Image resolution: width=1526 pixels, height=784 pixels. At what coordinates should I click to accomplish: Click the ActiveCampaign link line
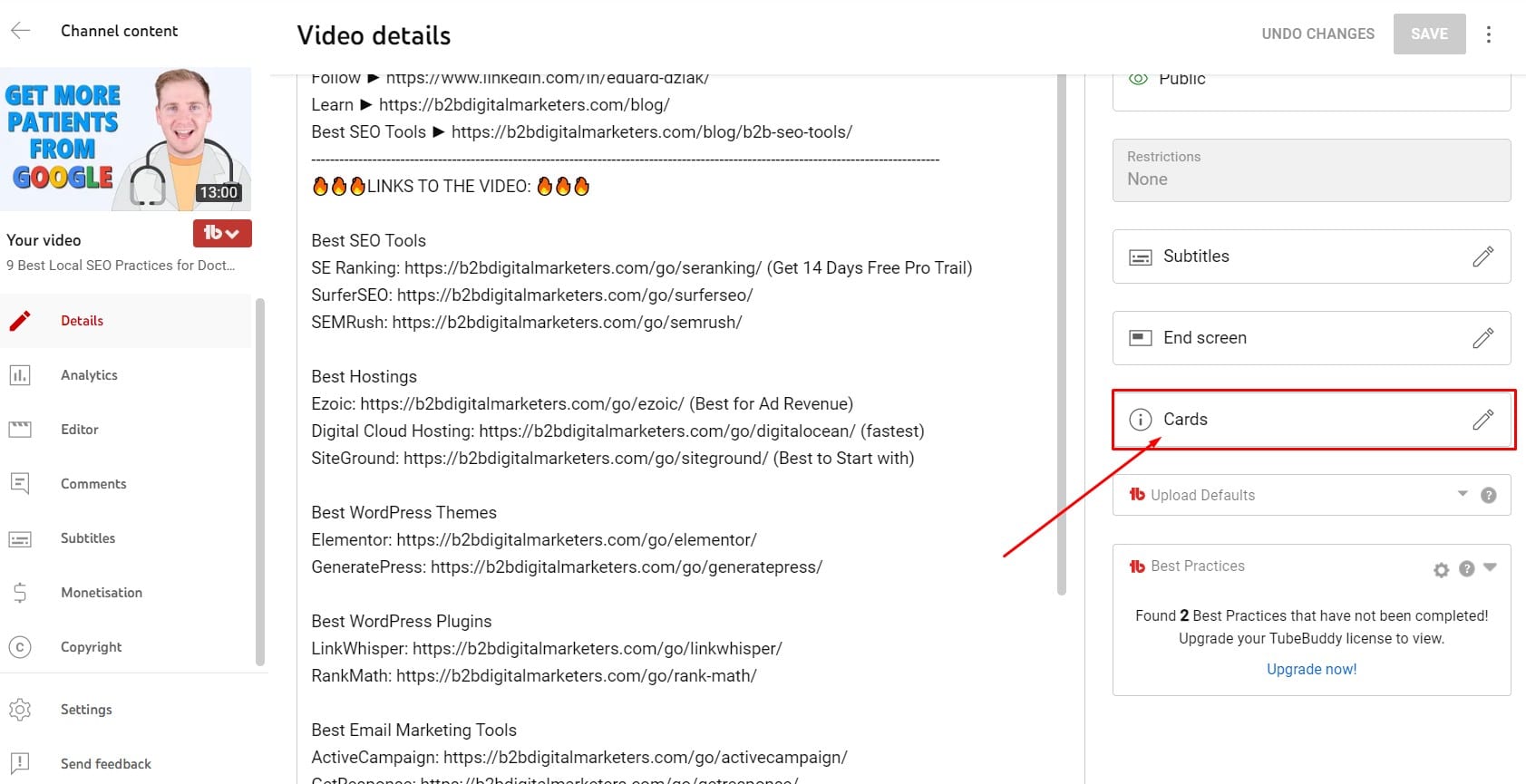coord(579,758)
